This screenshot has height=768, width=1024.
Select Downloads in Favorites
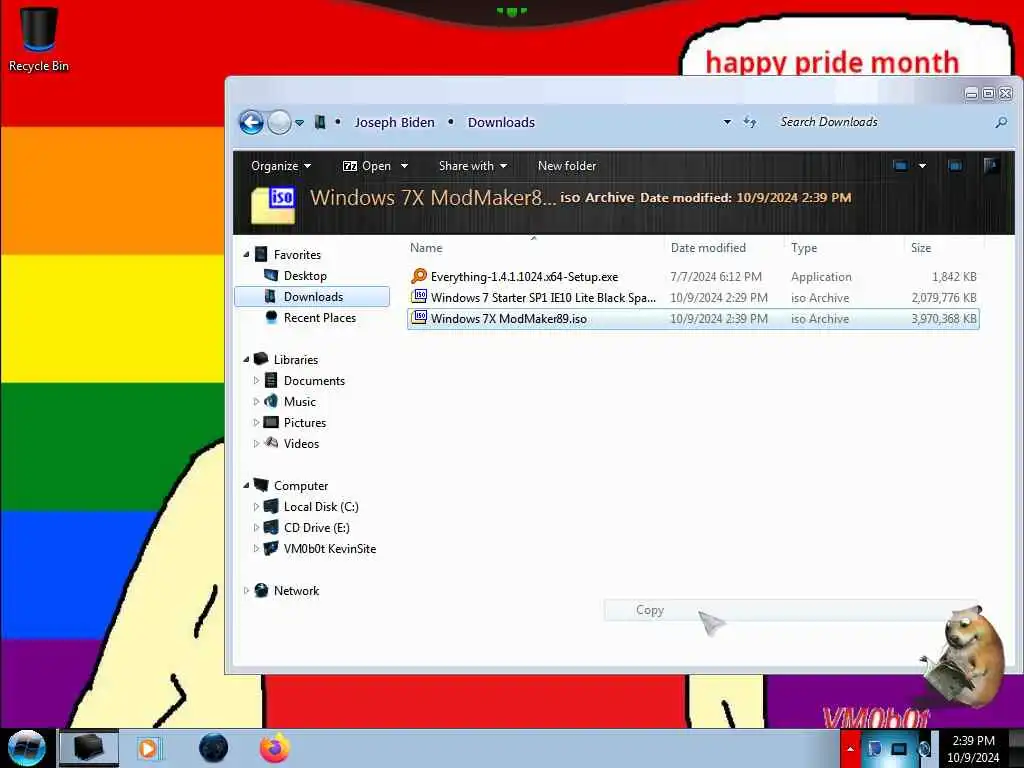312,296
